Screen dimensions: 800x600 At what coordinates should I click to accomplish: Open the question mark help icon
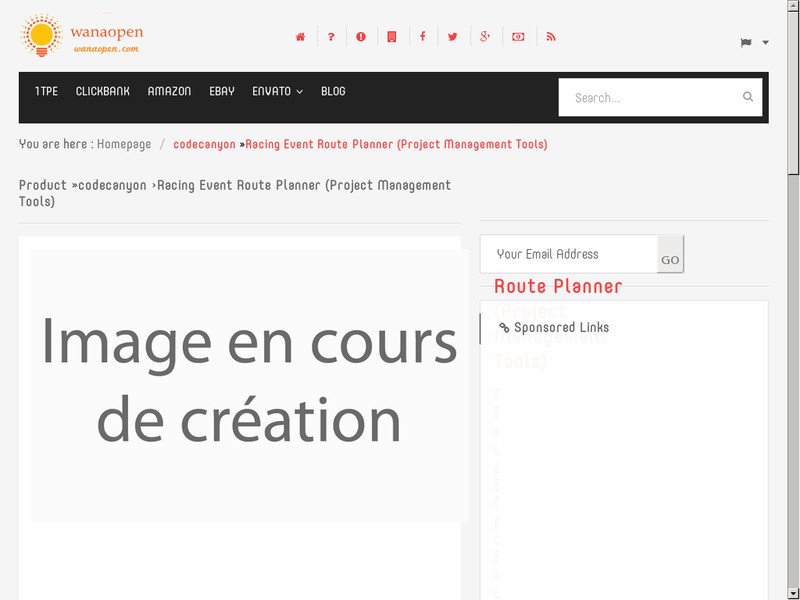point(331,37)
